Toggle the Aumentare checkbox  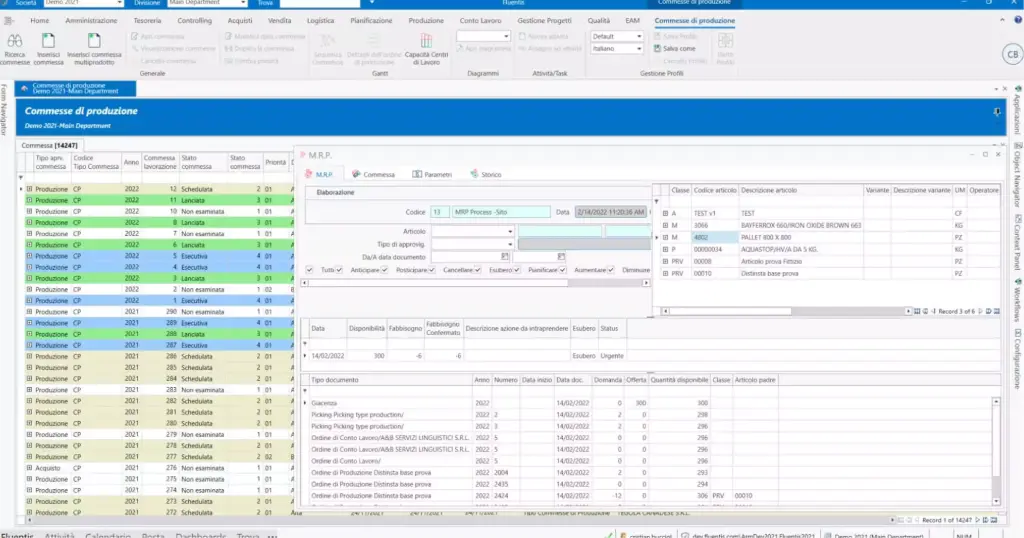point(611,270)
